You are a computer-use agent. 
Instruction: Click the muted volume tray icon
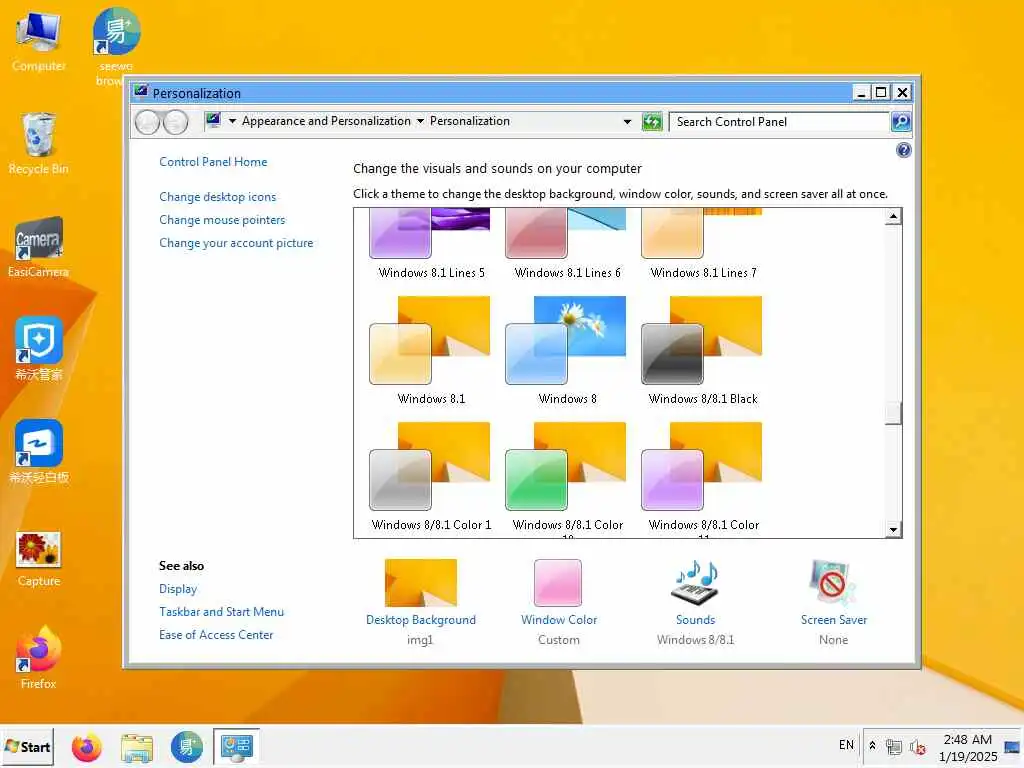[917, 746]
